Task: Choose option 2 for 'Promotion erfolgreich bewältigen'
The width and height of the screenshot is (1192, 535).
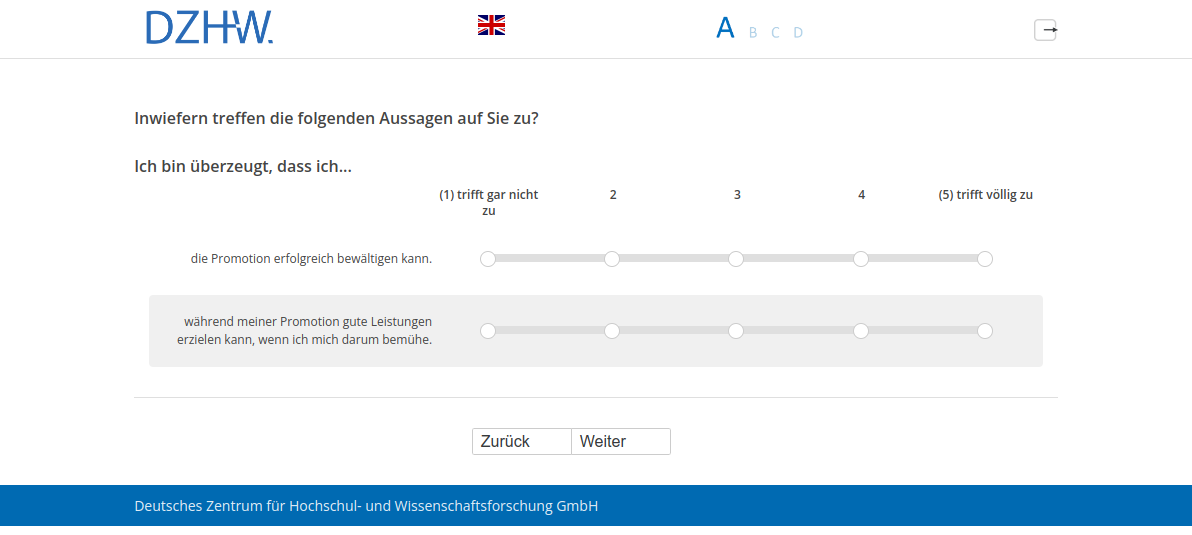Action: pyautogui.click(x=612, y=259)
